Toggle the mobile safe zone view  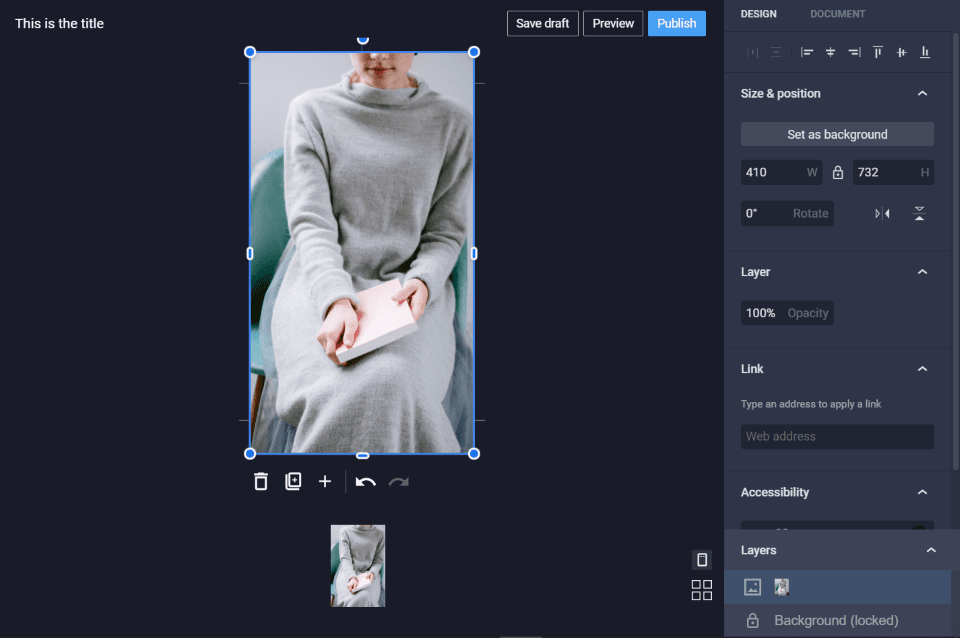pyautogui.click(x=702, y=560)
